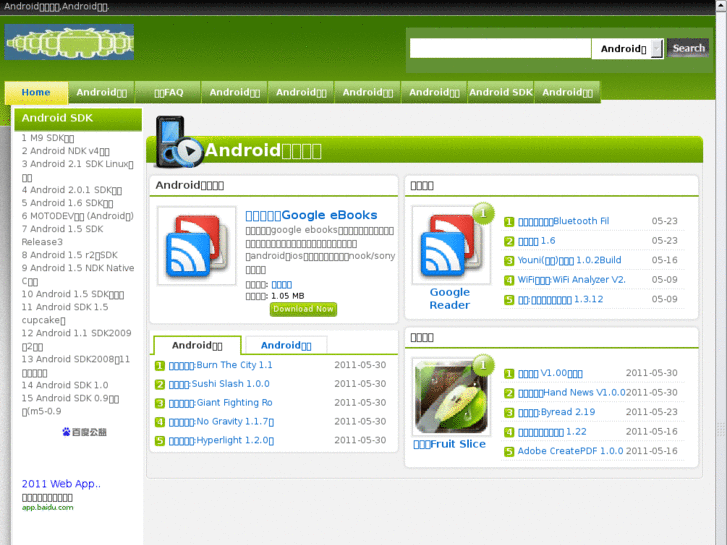
Task: Open the last Android navigation tab
Action: click(x=568, y=92)
